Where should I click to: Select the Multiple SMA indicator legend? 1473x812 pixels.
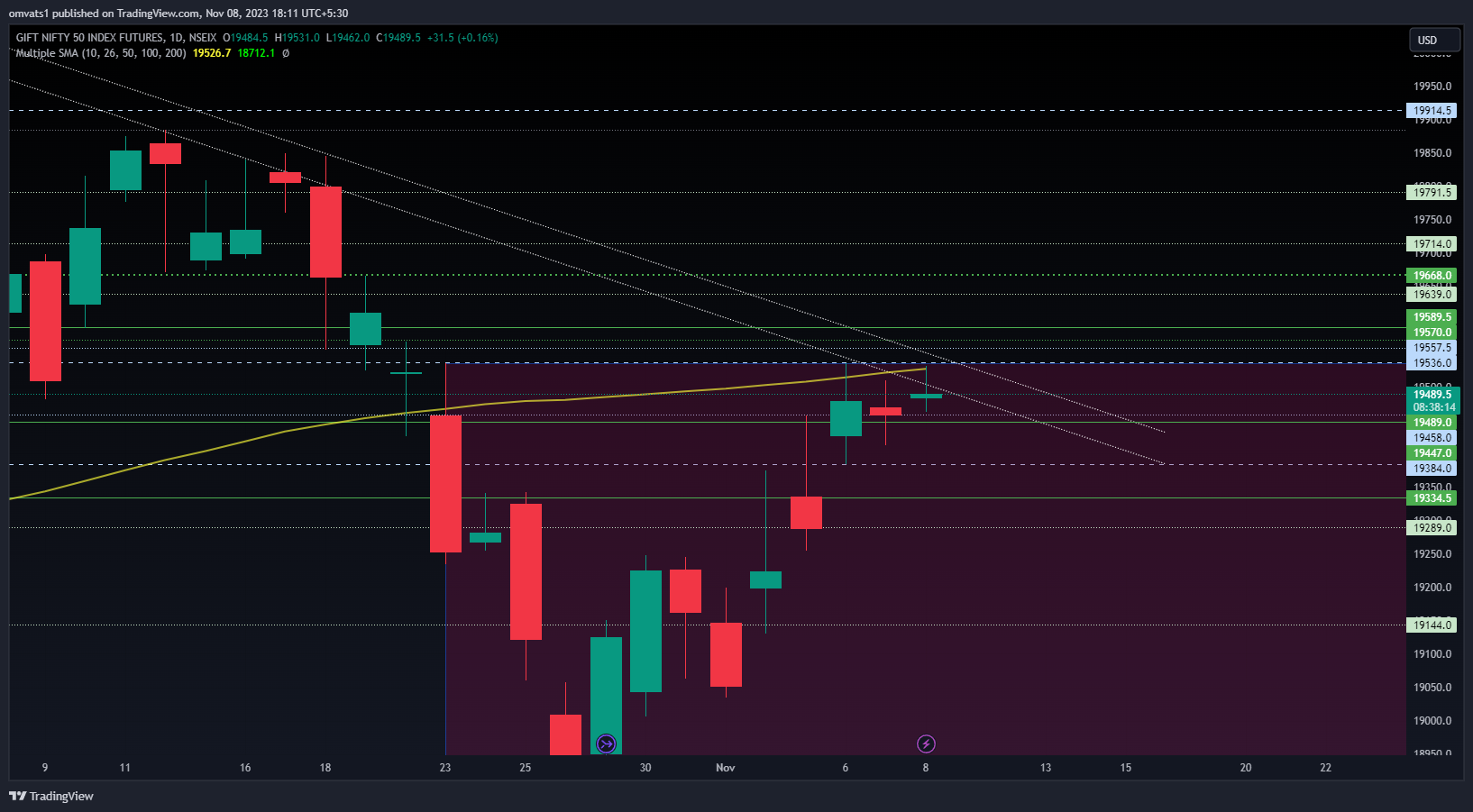point(101,53)
